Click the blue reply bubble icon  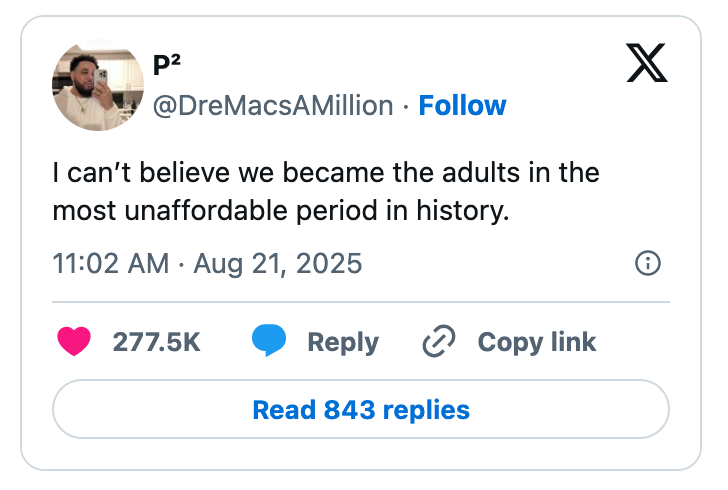click(269, 342)
